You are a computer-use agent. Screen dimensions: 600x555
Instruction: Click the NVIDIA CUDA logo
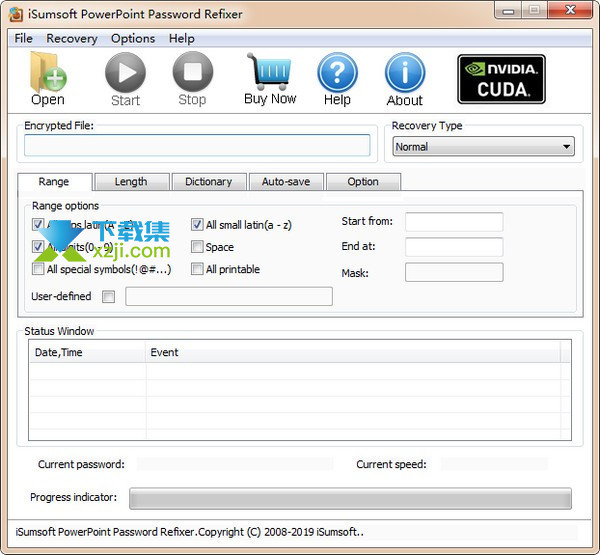[x=501, y=79]
